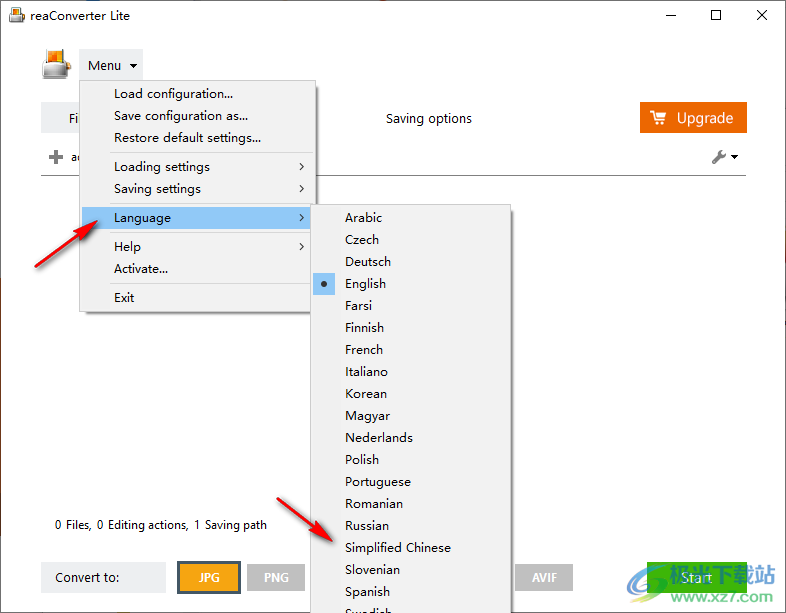The image size is (786, 613).
Task: Close the reaConverter Lite window
Action: tap(761, 16)
